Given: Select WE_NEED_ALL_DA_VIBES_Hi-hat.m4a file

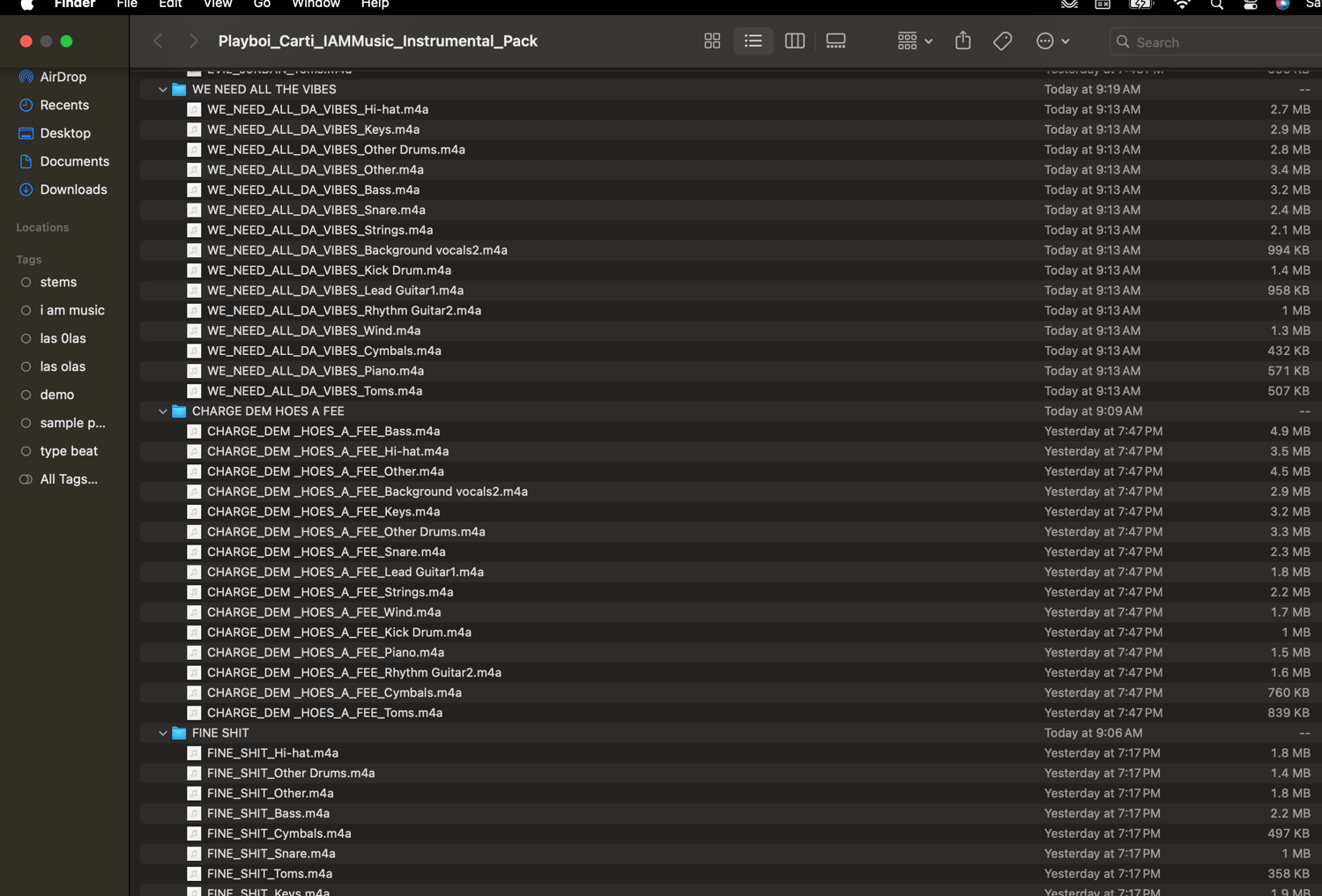Looking at the screenshot, I should tap(729, 109).
